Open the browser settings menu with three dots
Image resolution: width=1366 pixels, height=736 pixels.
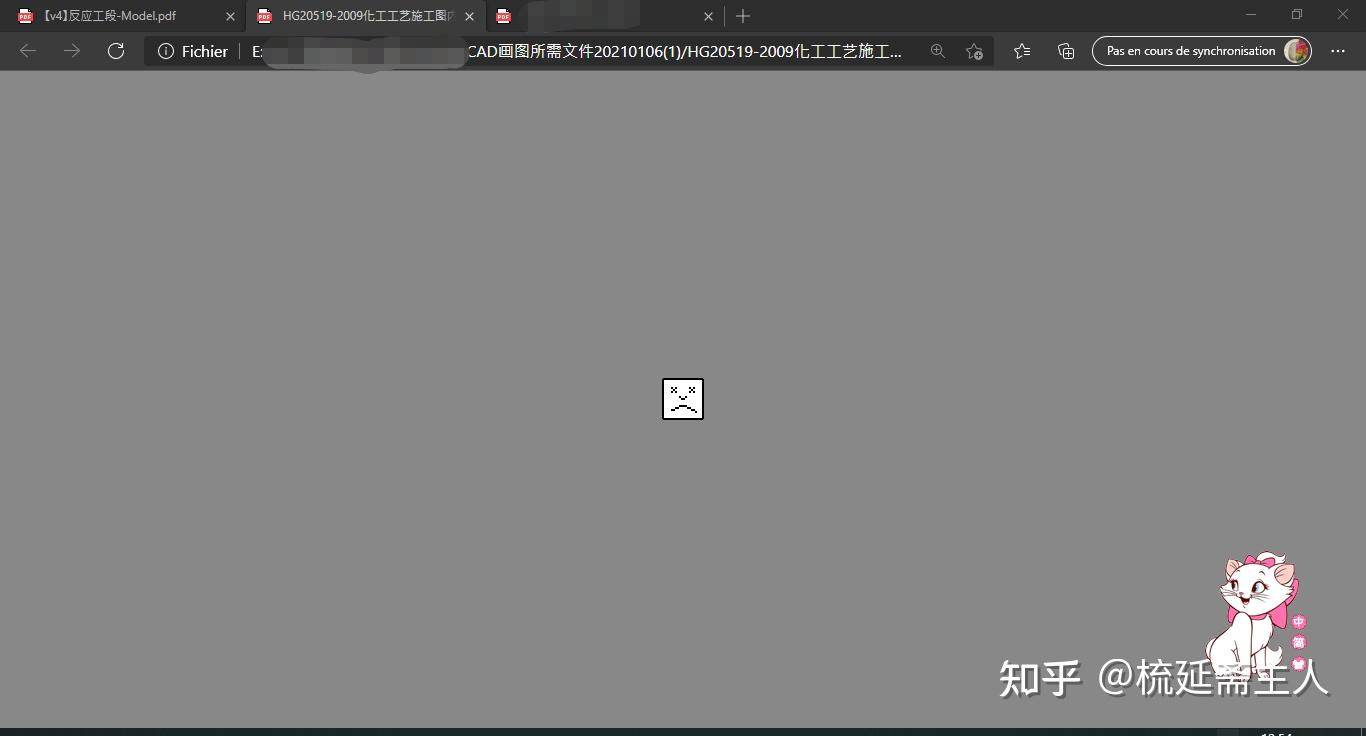[x=1338, y=51]
